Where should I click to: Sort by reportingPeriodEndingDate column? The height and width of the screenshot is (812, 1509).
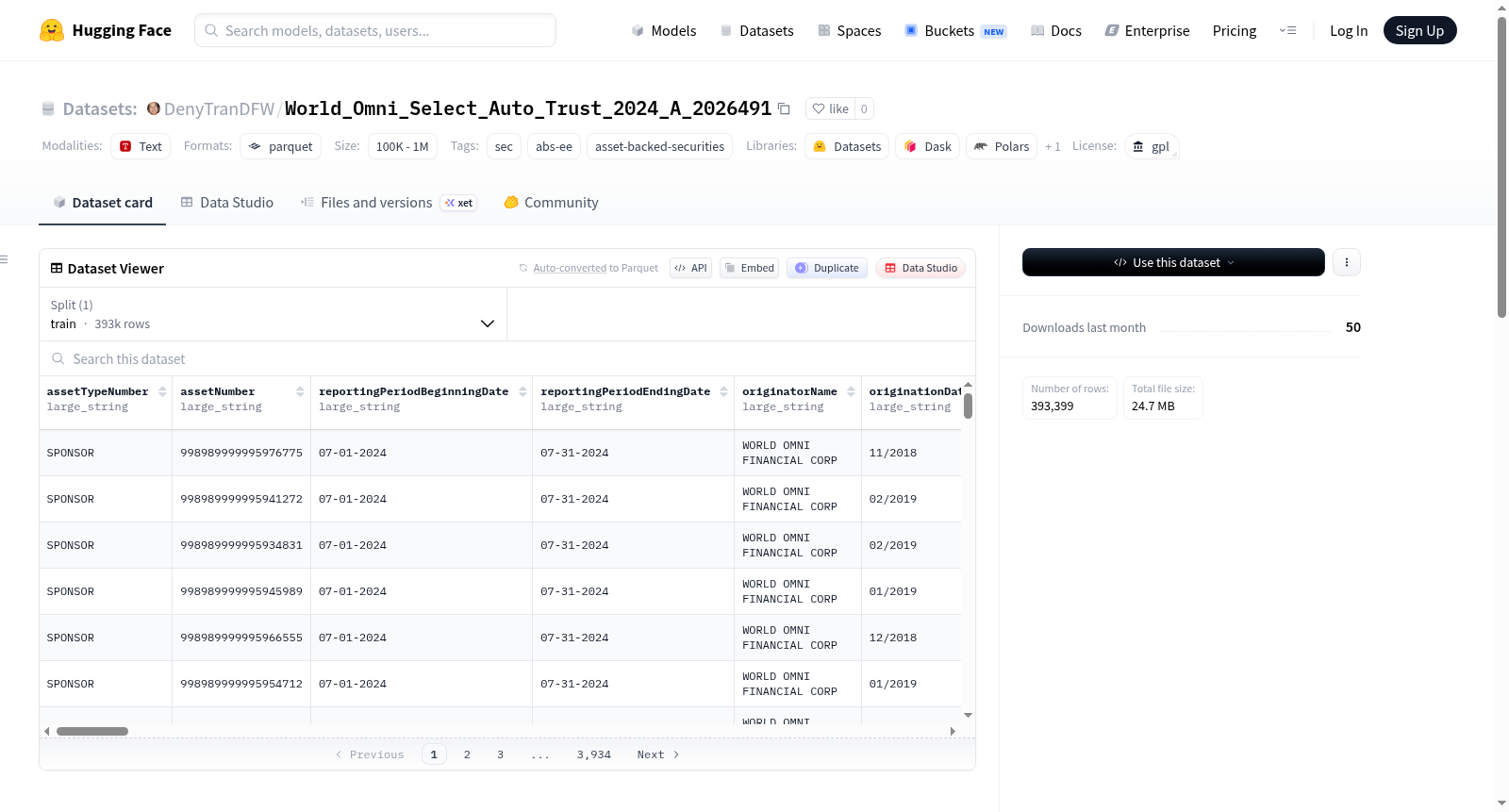pos(723,391)
